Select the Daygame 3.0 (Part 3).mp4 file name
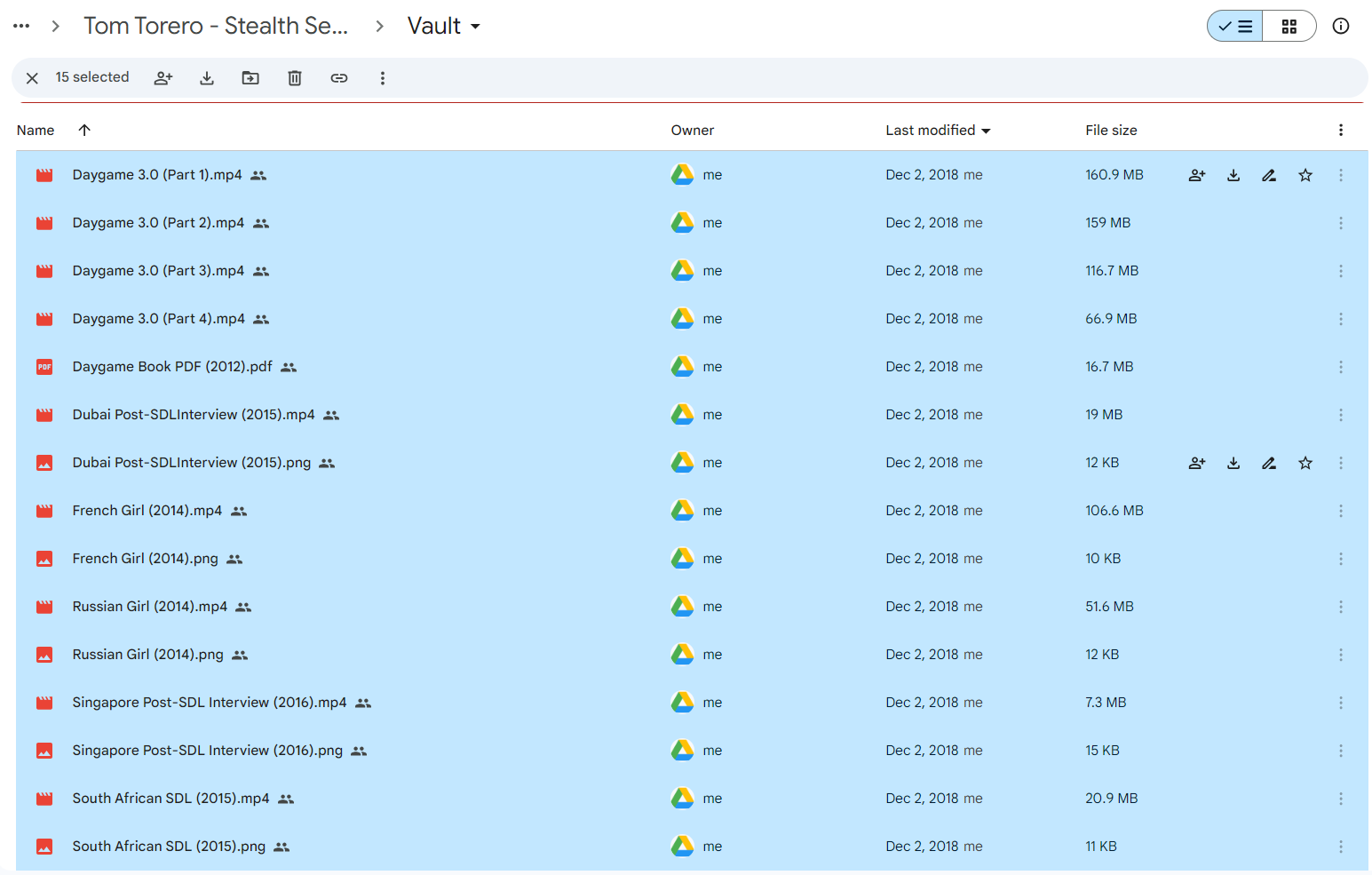Viewport: 1372px width, 875px height. (158, 271)
